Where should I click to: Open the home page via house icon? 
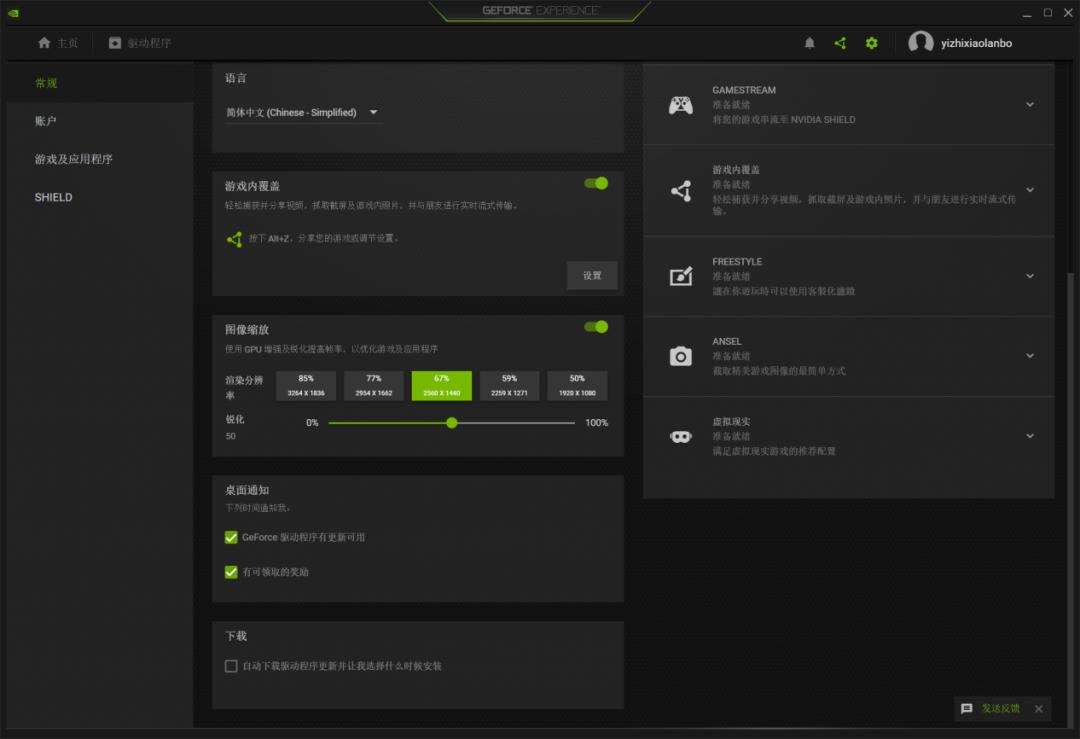[x=44, y=43]
